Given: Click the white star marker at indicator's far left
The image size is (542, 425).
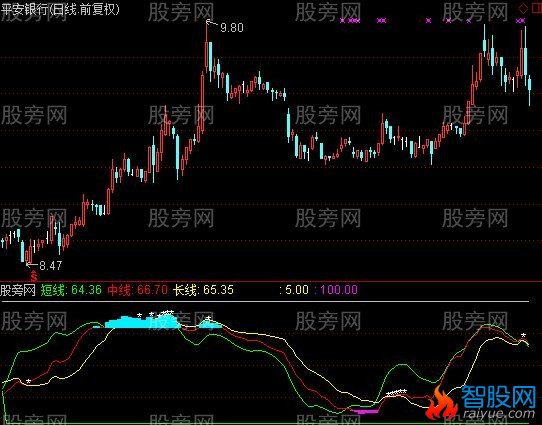Looking at the screenshot, I should (x=29, y=381).
